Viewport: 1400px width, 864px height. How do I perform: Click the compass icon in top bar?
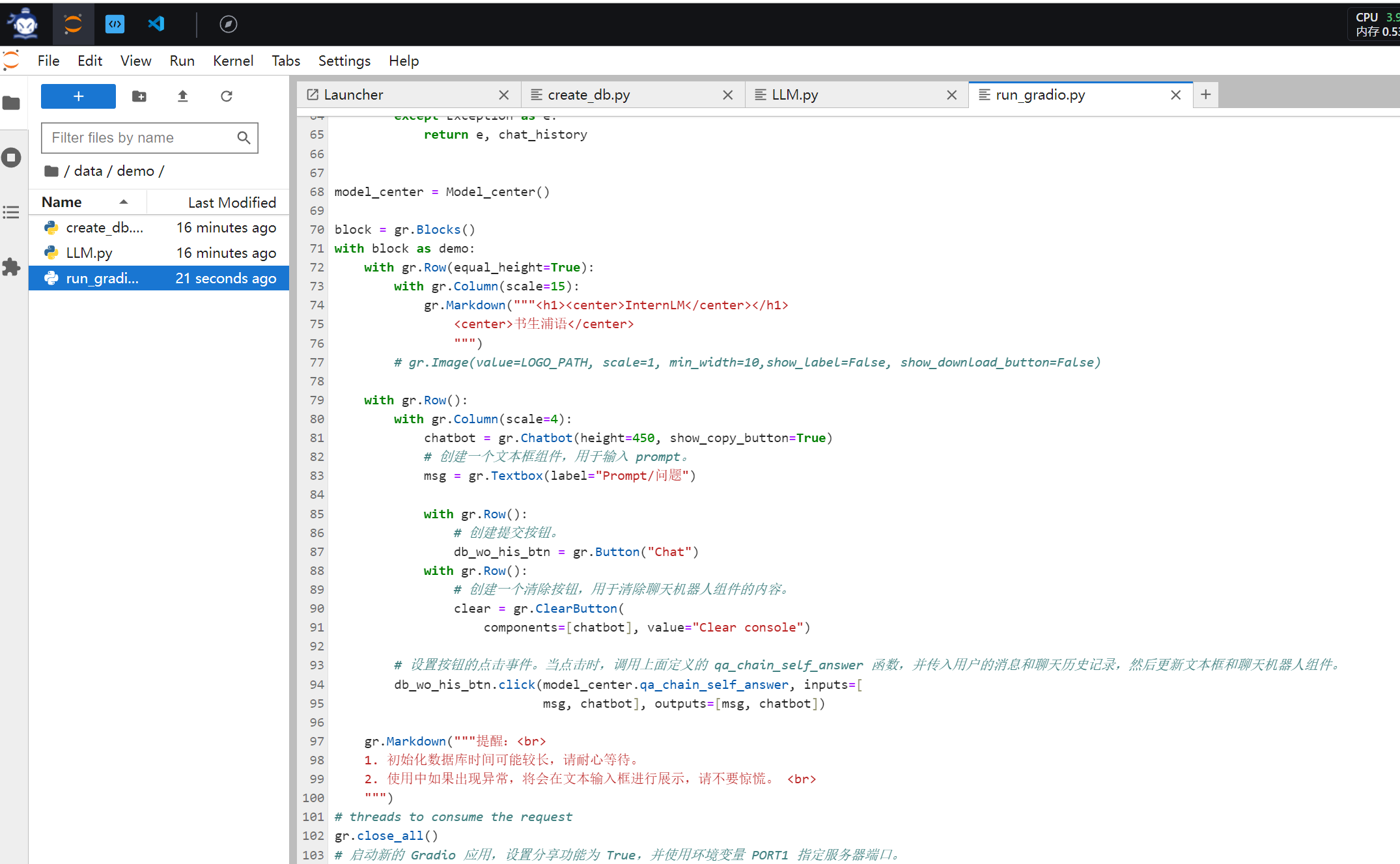pos(228,24)
